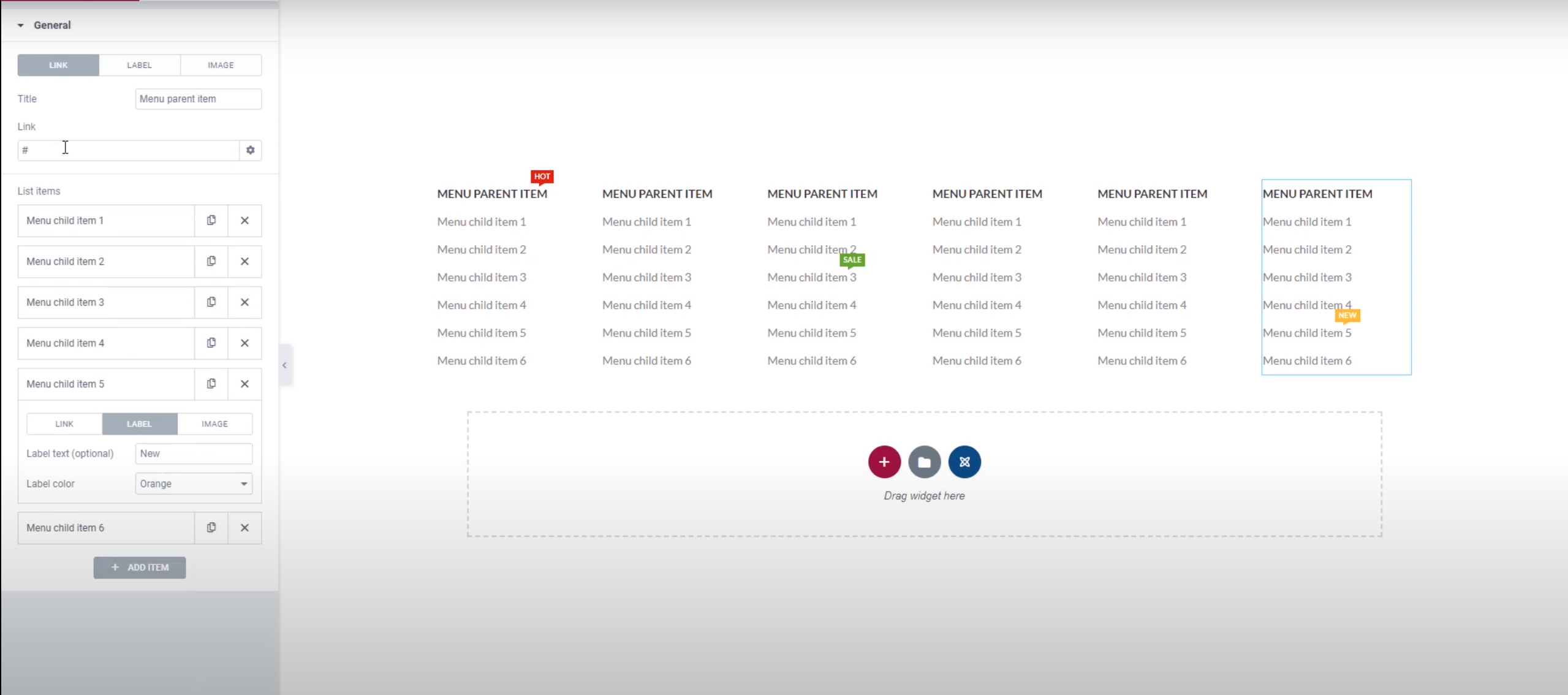Duplicate Menu child item 1
This screenshot has width=1568, height=695.
(211, 221)
